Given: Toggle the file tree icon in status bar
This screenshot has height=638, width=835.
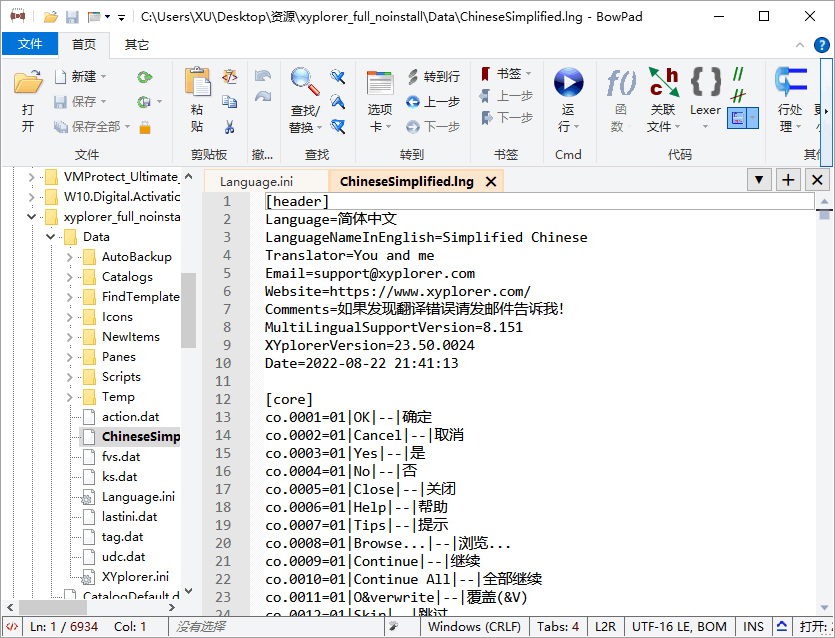Looking at the screenshot, I should 12,627.
